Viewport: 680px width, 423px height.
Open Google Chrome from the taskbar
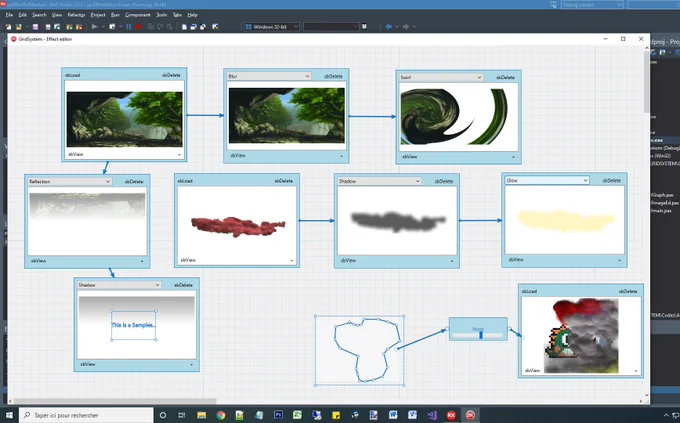pos(221,415)
